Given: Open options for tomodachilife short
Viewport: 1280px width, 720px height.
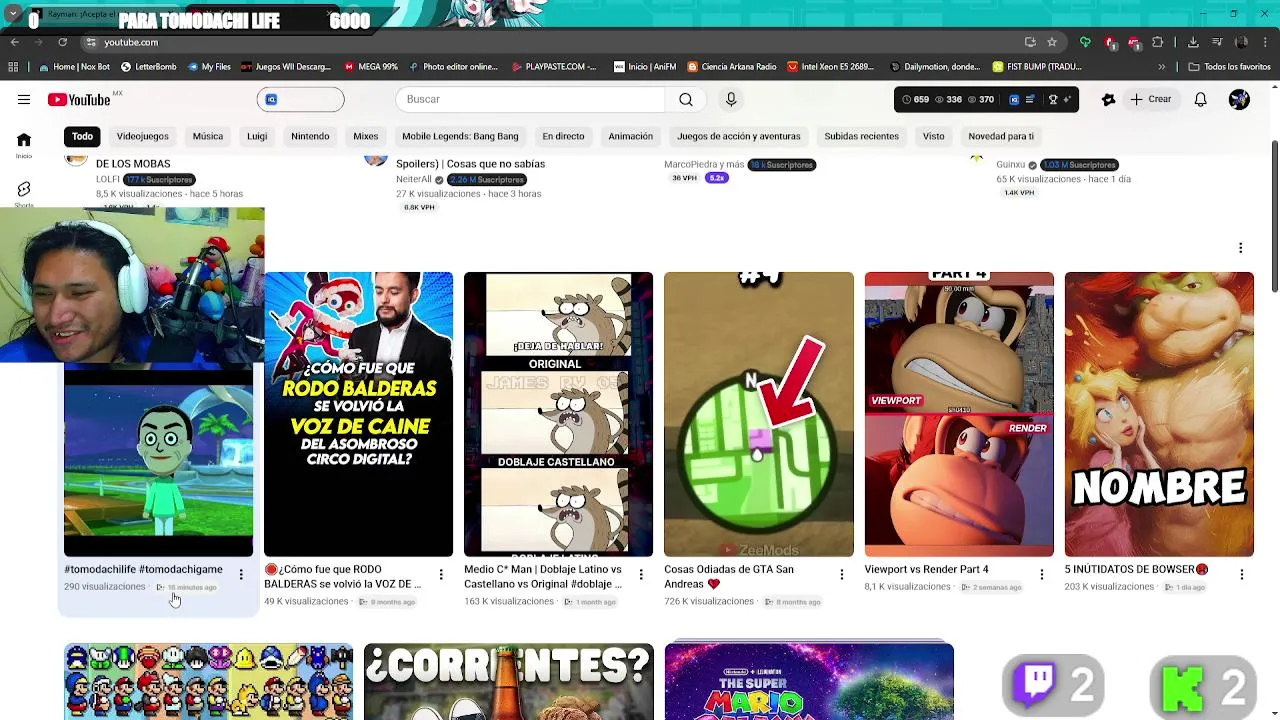Looking at the screenshot, I should pos(241,574).
